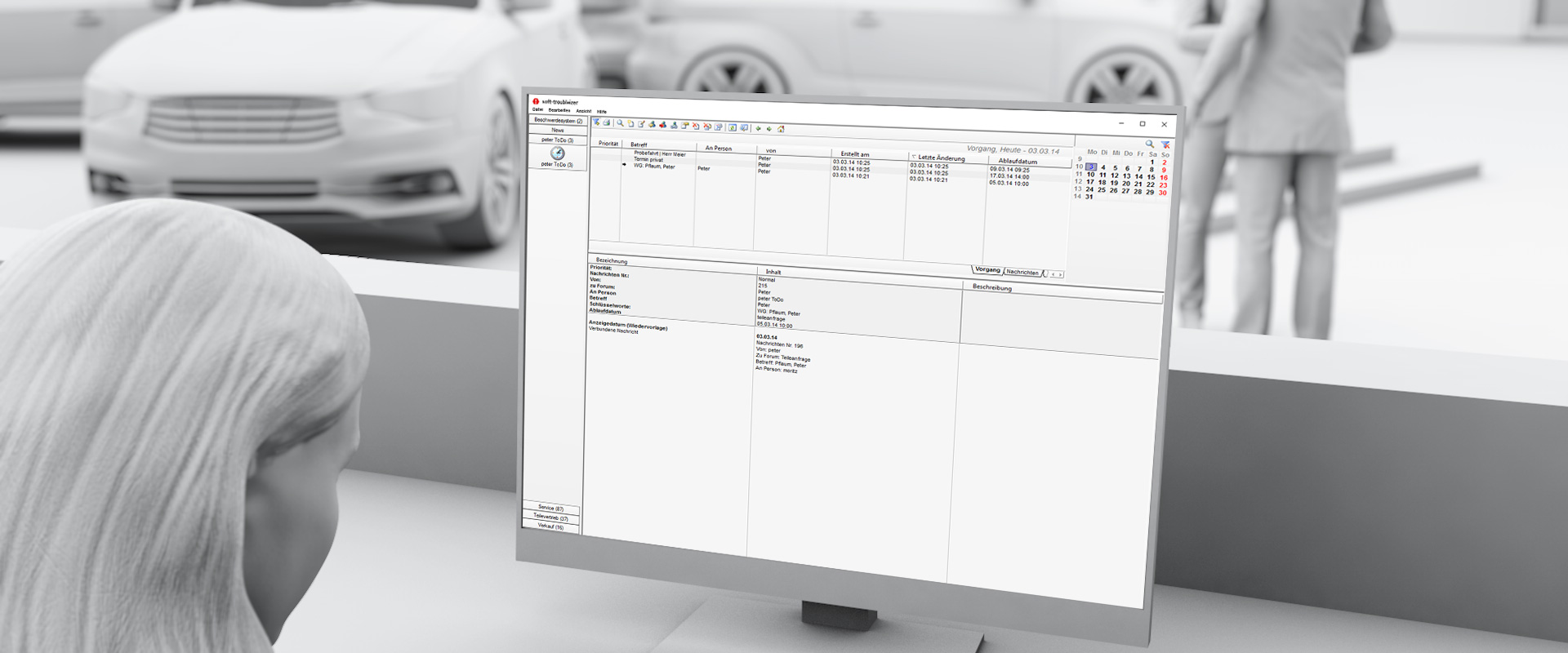Viewport: 1568px width, 653px height.
Task: Click the peter ToDo (3) group header button
Action: (x=558, y=140)
